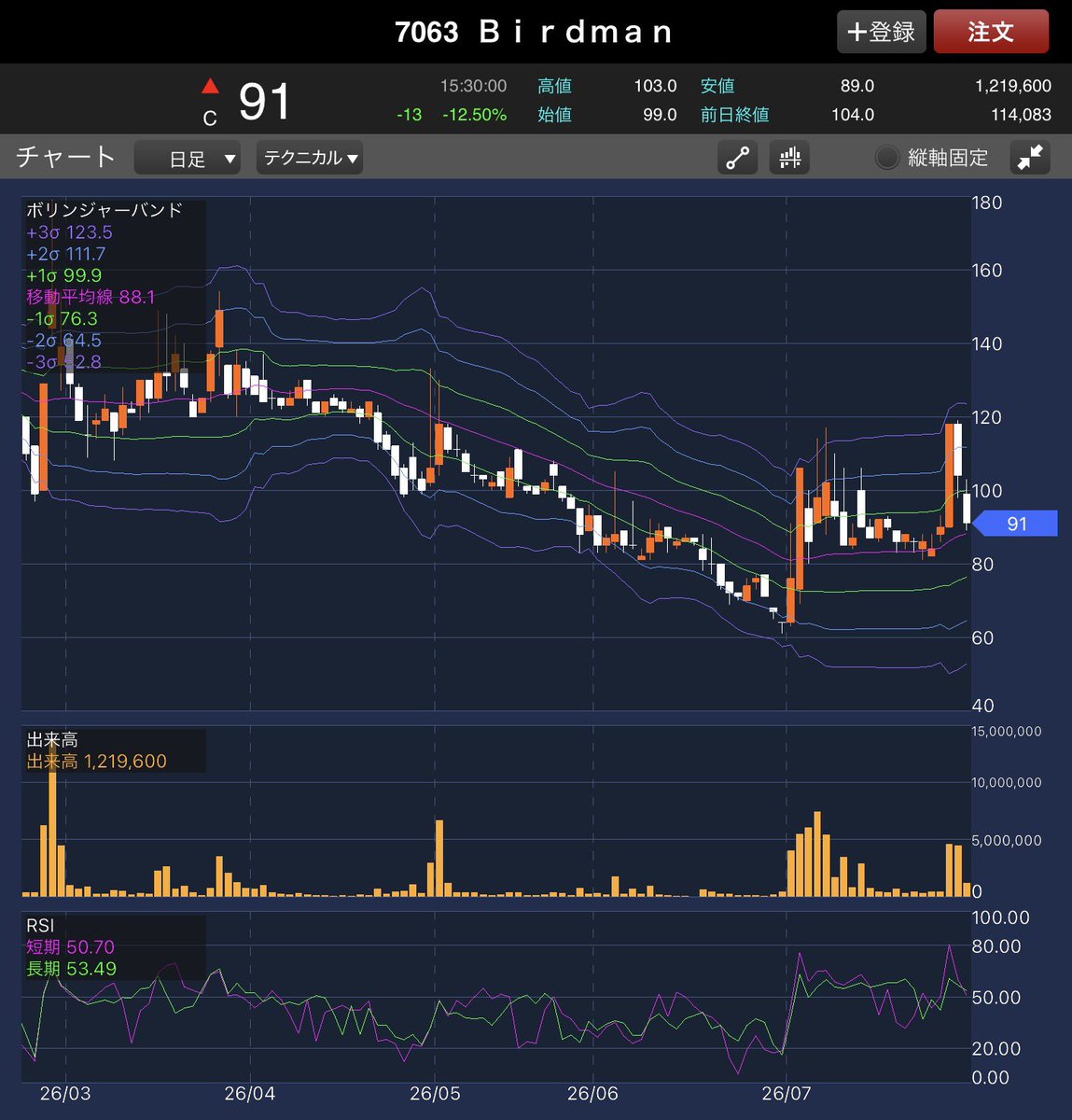Click the 26/05 date axis label

click(436, 1093)
